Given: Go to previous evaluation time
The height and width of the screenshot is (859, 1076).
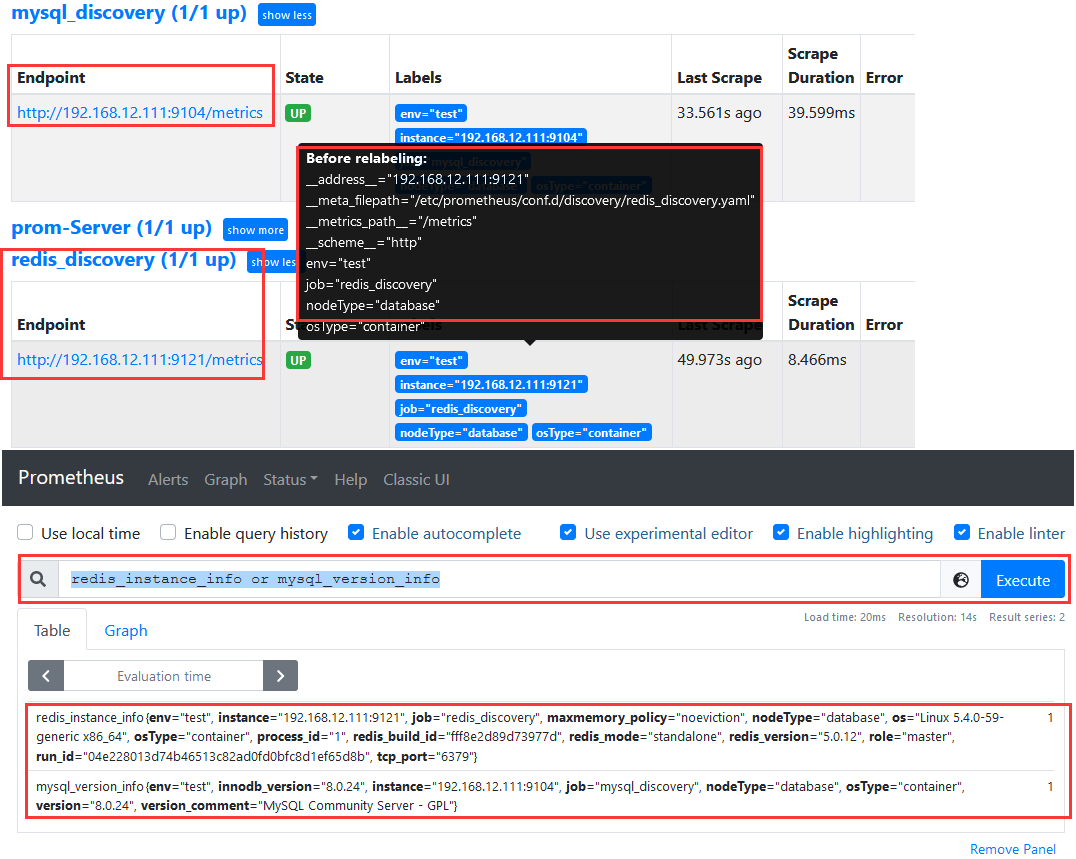Looking at the screenshot, I should (46, 676).
